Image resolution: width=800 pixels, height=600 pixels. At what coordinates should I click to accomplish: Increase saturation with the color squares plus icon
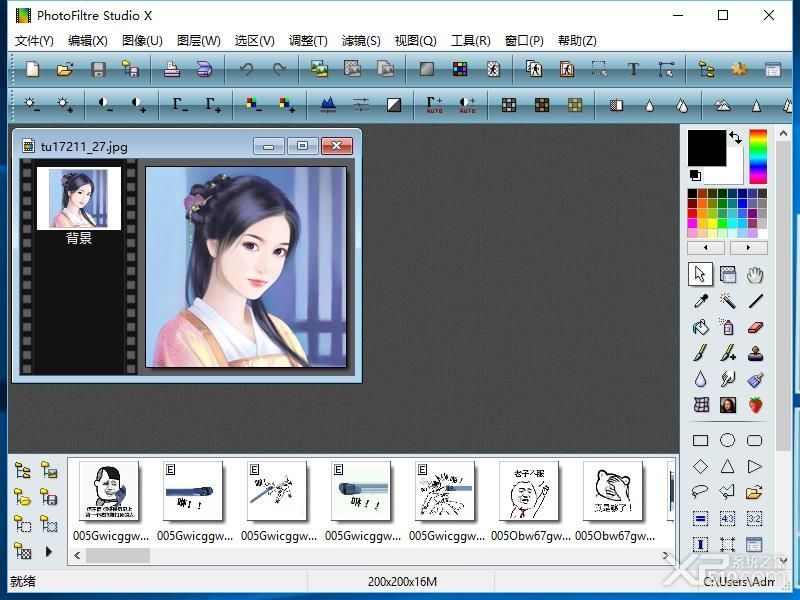tap(287, 105)
